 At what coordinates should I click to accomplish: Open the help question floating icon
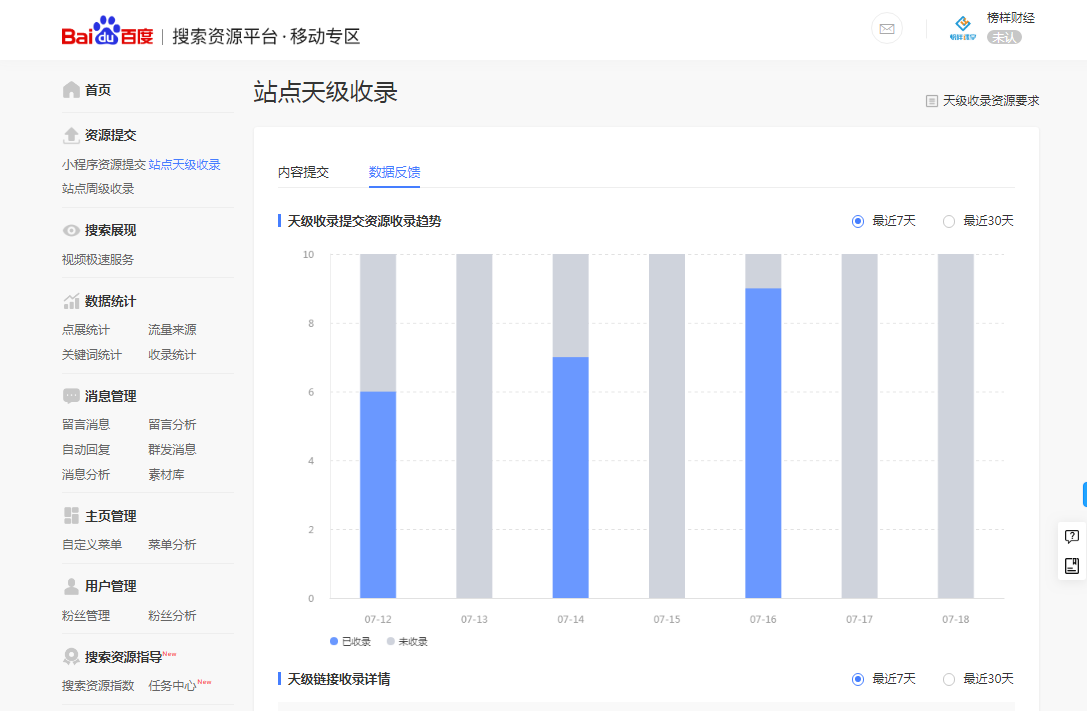pyautogui.click(x=1071, y=537)
